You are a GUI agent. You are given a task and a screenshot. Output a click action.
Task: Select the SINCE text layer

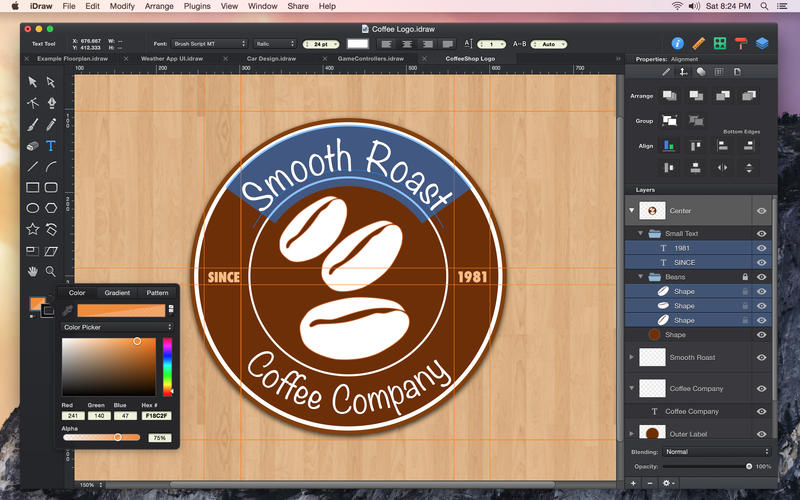point(682,262)
